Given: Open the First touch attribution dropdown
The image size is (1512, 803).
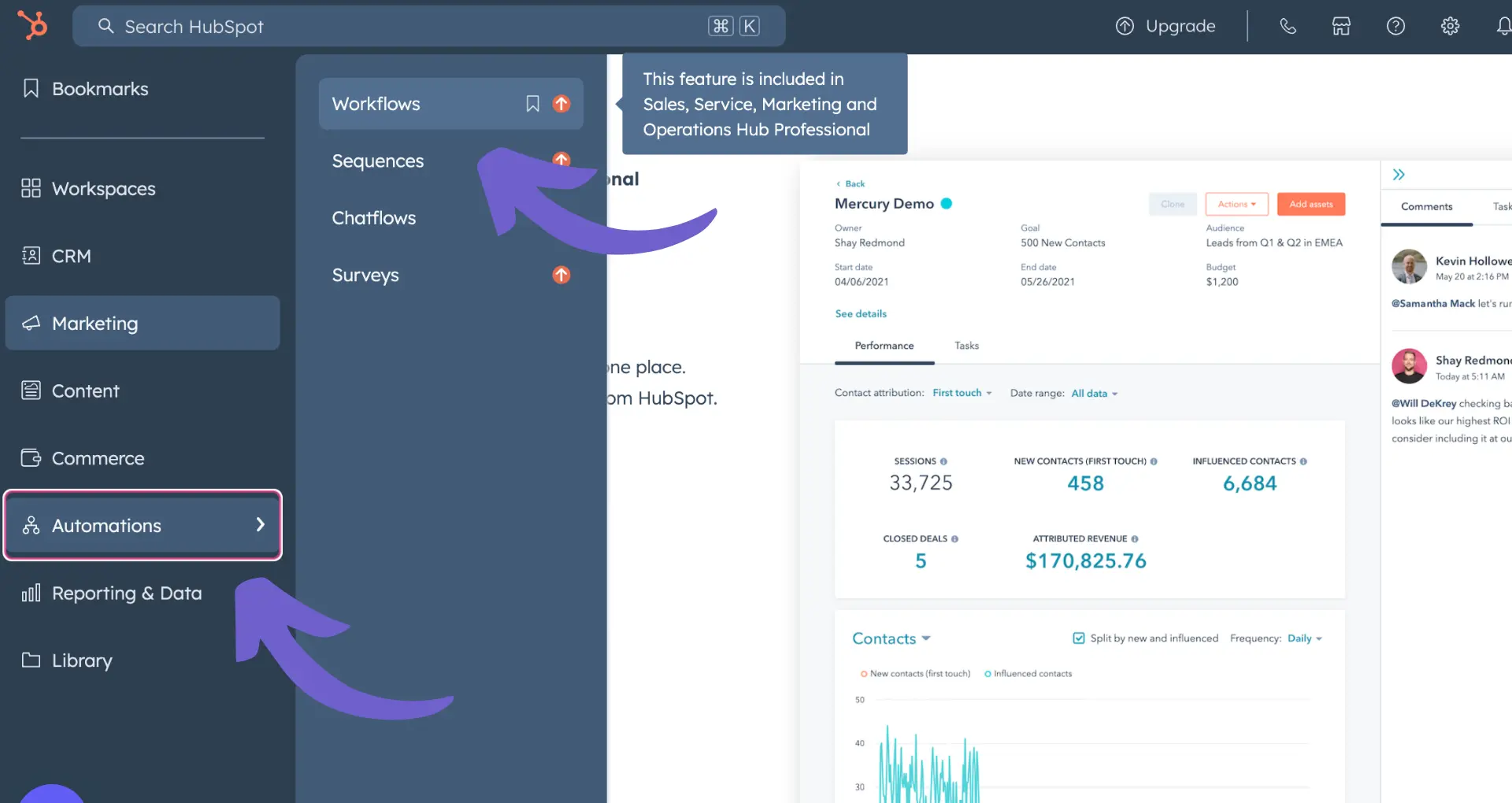Looking at the screenshot, I should [962, 393].
